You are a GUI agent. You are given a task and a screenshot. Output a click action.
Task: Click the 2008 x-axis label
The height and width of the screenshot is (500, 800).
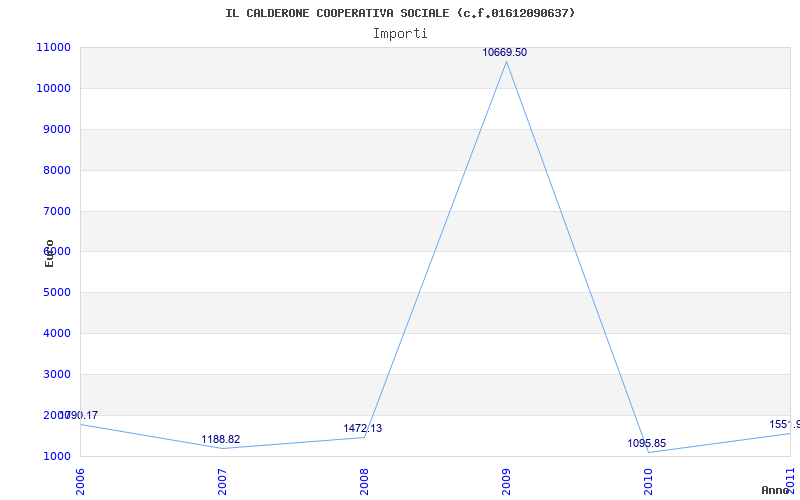click(364, 483)
